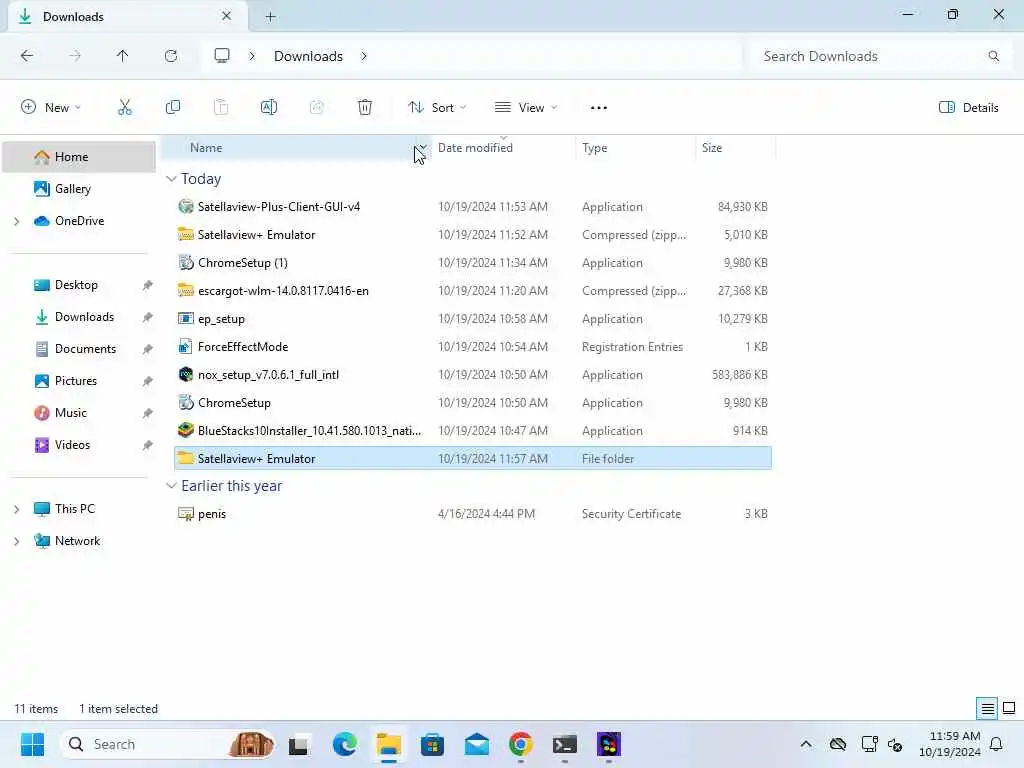Select Home in navigation pane

coord(79,157)
